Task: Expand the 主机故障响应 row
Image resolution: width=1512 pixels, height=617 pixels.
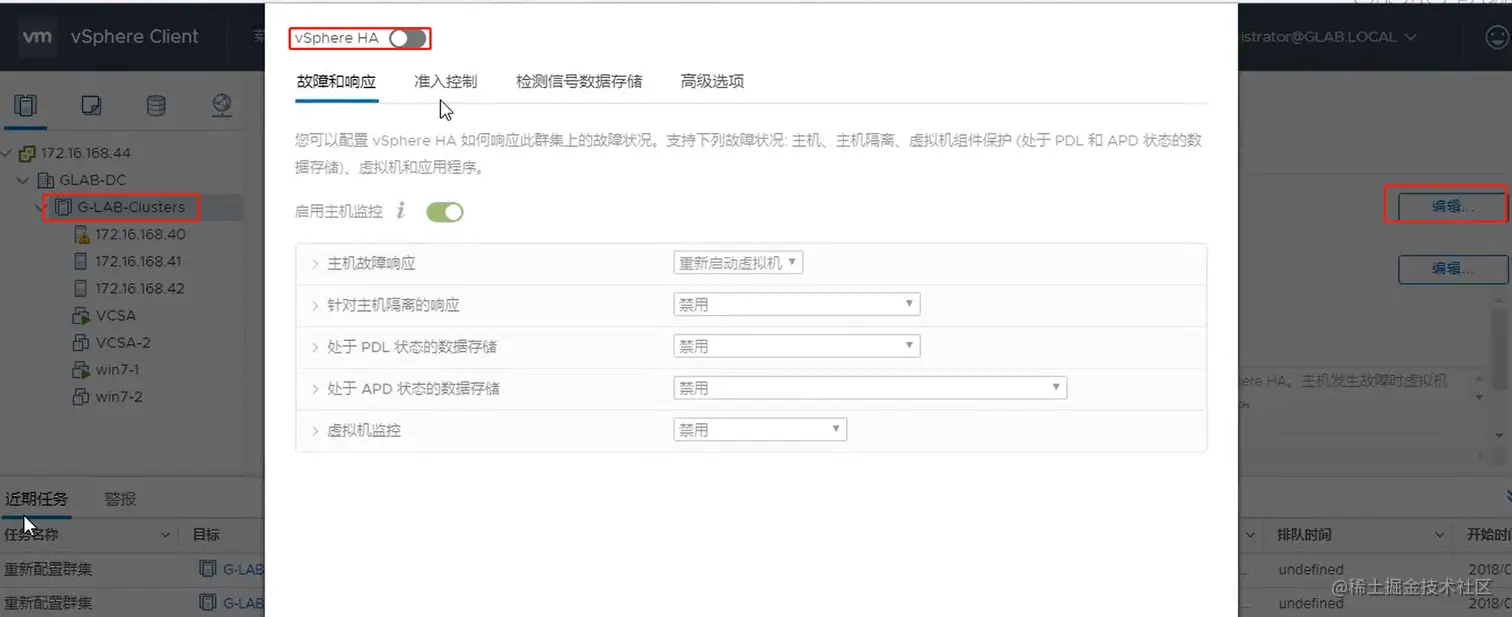Action: pos(315,264)
